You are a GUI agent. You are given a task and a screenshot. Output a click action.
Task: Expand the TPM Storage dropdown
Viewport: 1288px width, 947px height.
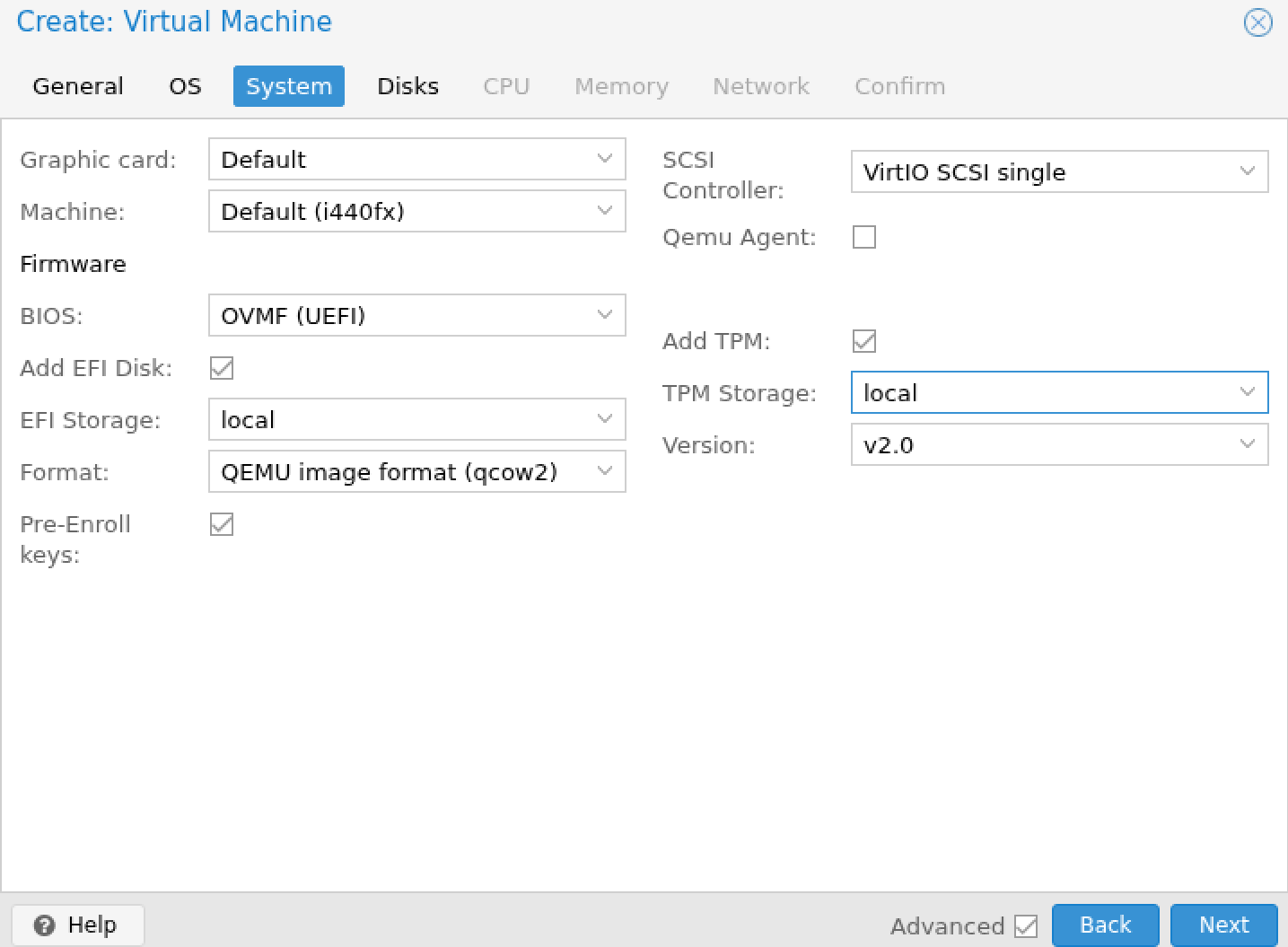pyautogui.click(x=1247, y=392)
